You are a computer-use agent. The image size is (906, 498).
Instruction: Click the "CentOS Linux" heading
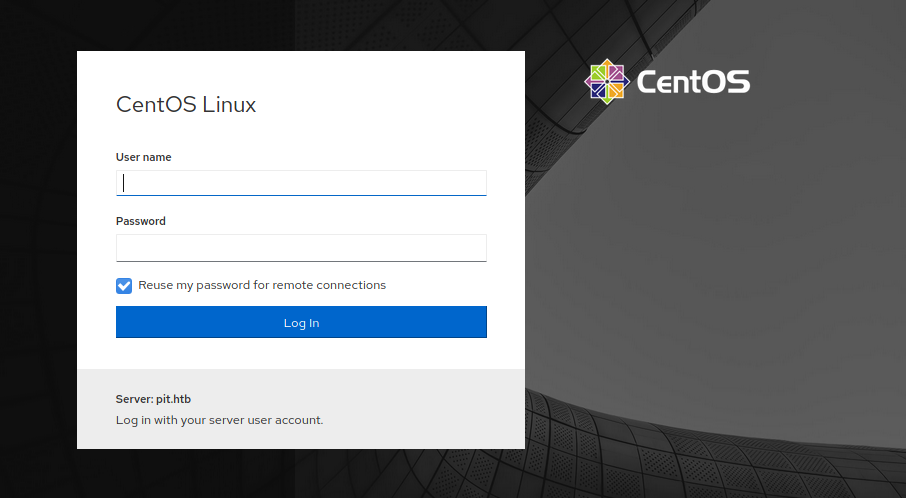pos(186,105)
